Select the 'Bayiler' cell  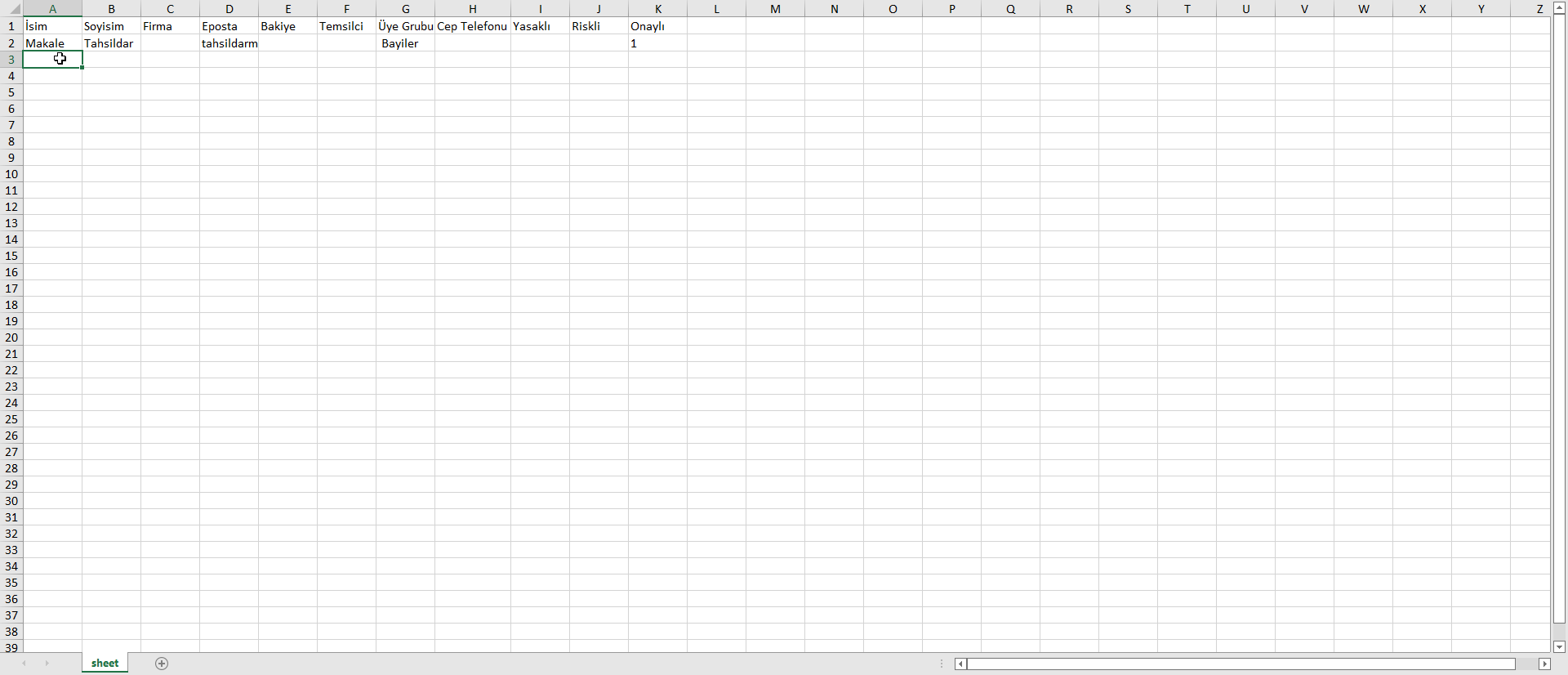tap(405, 43)
